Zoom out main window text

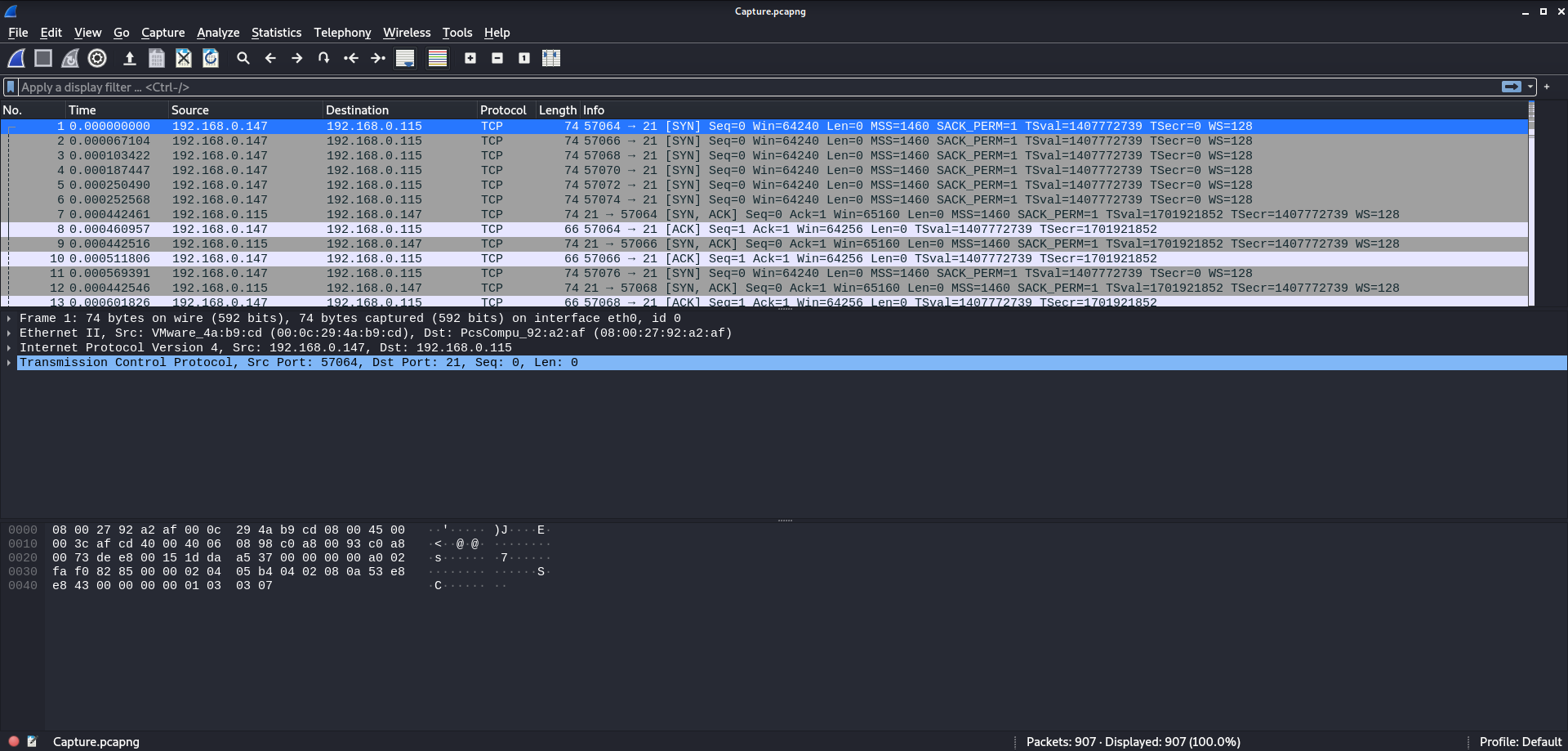tap(497, 58)
